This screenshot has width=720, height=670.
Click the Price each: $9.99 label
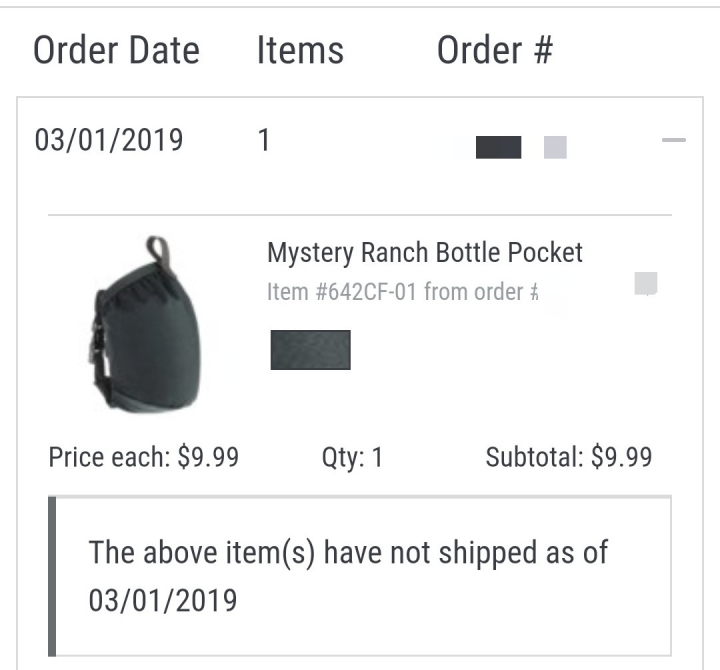[144, 457]
